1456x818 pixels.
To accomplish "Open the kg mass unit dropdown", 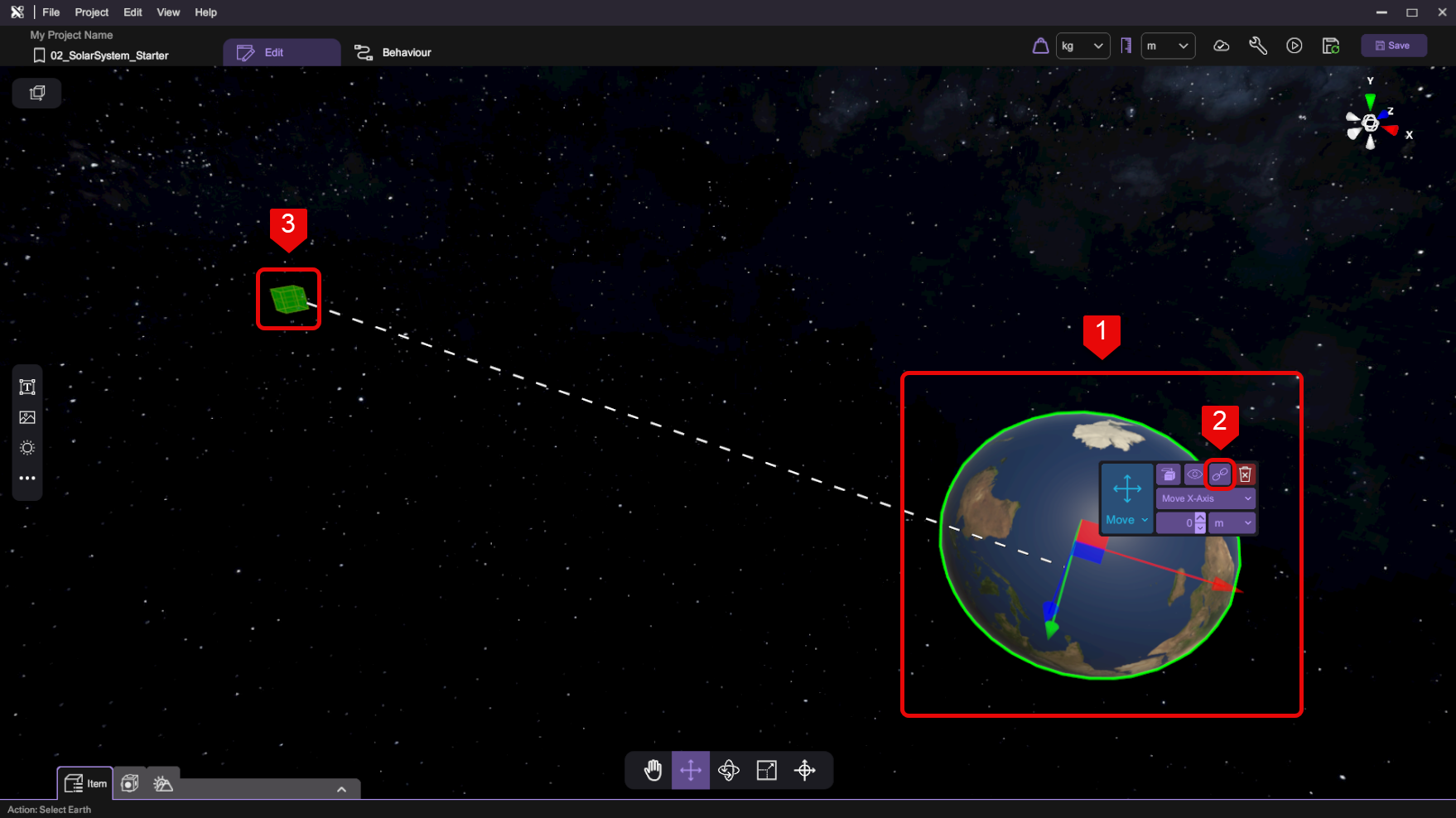I will [1082, 46].
